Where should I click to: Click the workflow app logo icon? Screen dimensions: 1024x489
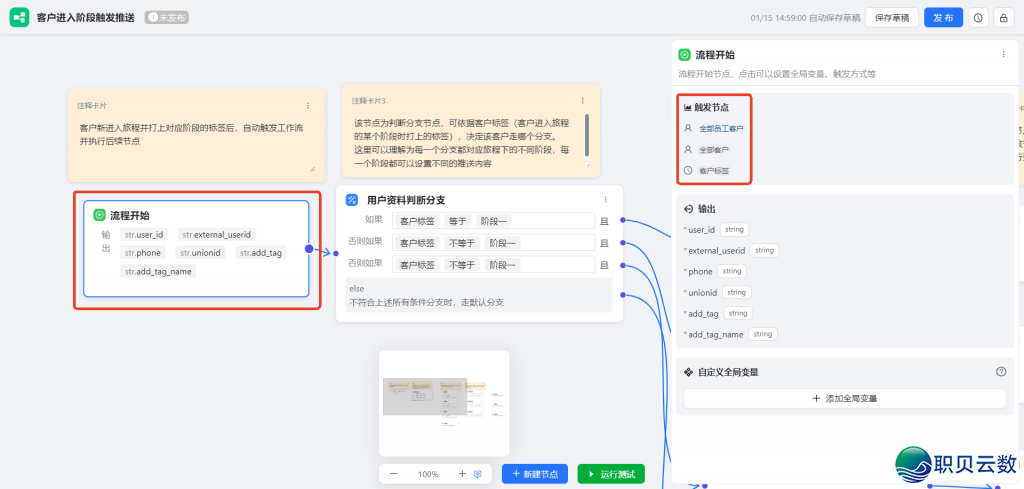point(19,18)
